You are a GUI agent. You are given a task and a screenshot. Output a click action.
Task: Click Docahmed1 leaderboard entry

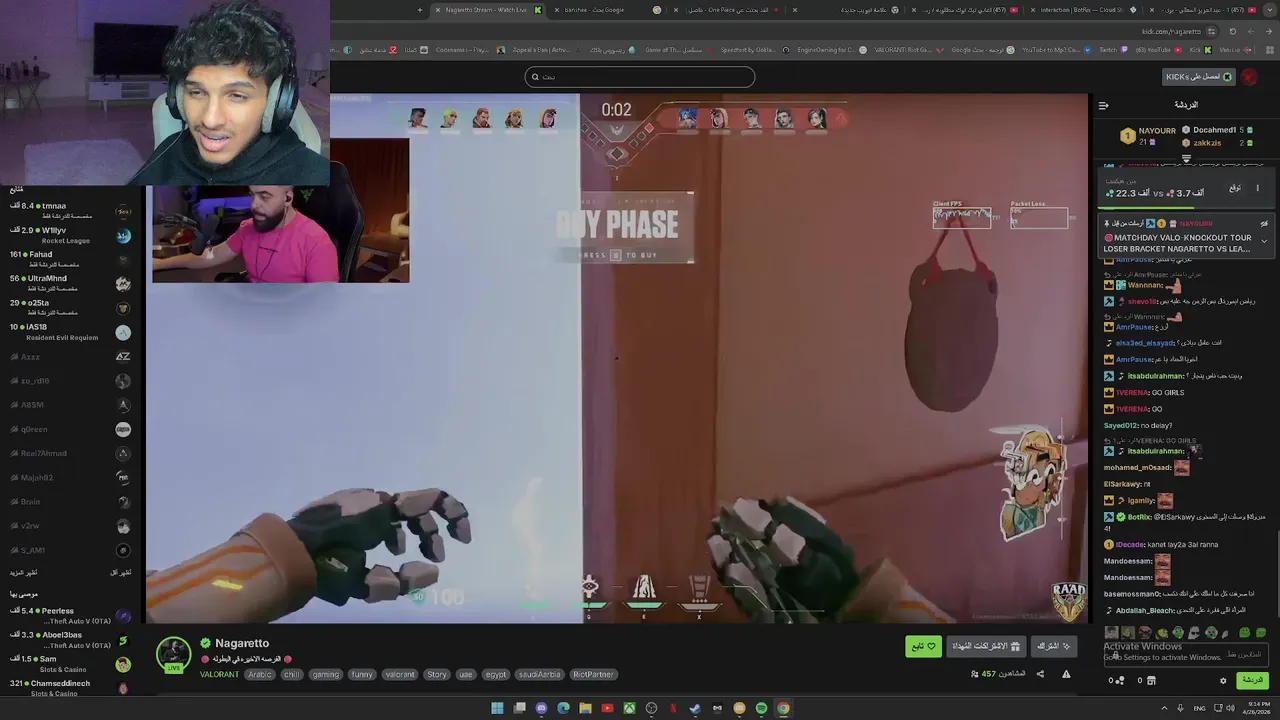[x=1217, y=130]
